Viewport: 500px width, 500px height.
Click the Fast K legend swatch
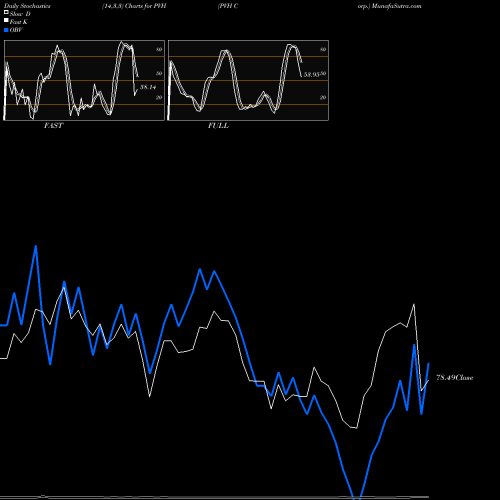pos(6,21)
